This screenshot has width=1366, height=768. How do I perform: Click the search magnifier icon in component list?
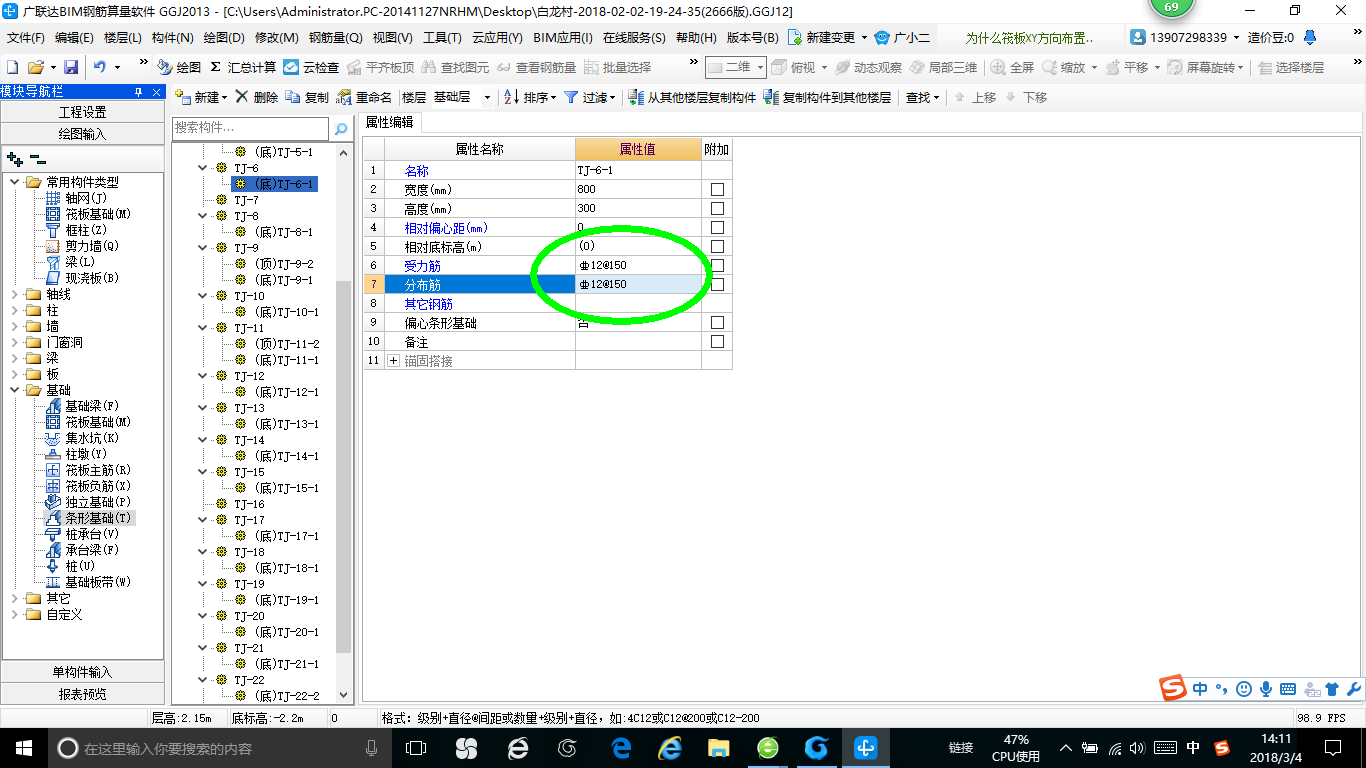click(x=341, y=129)
